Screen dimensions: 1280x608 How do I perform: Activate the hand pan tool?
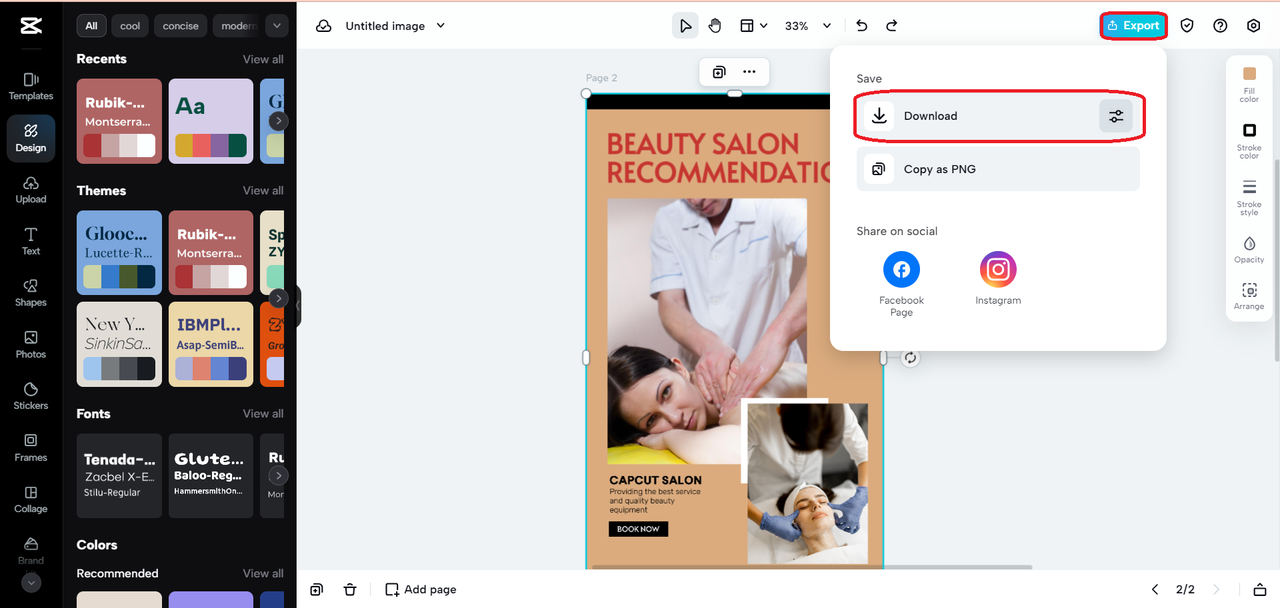(x=715, y=26)
